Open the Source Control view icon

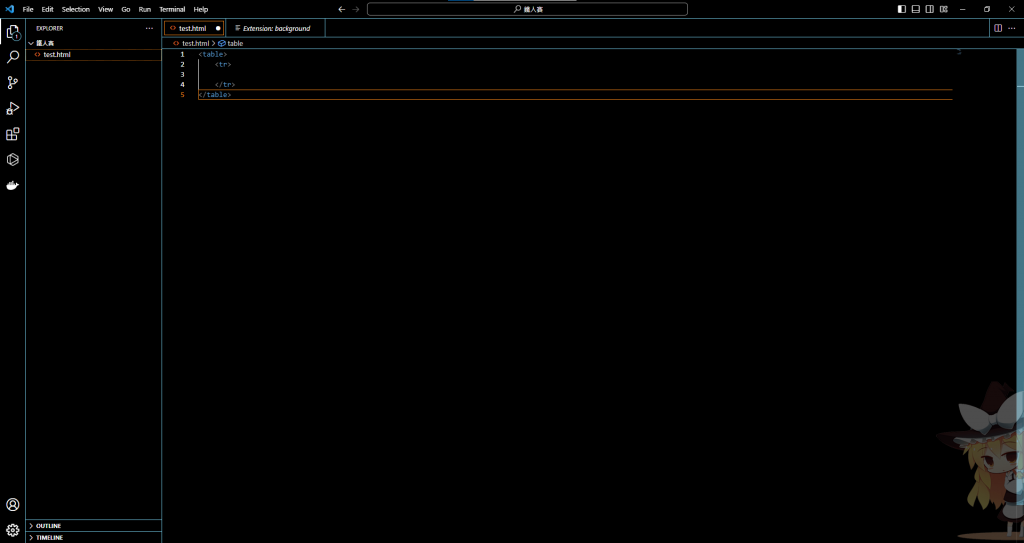(x=12, y=83)
